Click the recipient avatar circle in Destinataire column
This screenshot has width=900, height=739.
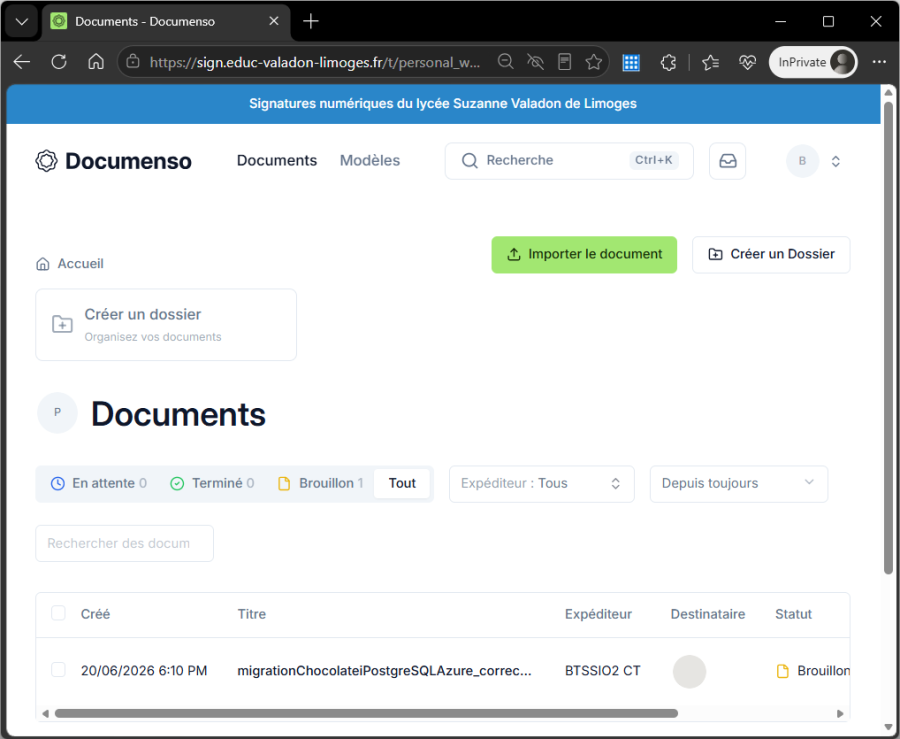pos(689,671)
